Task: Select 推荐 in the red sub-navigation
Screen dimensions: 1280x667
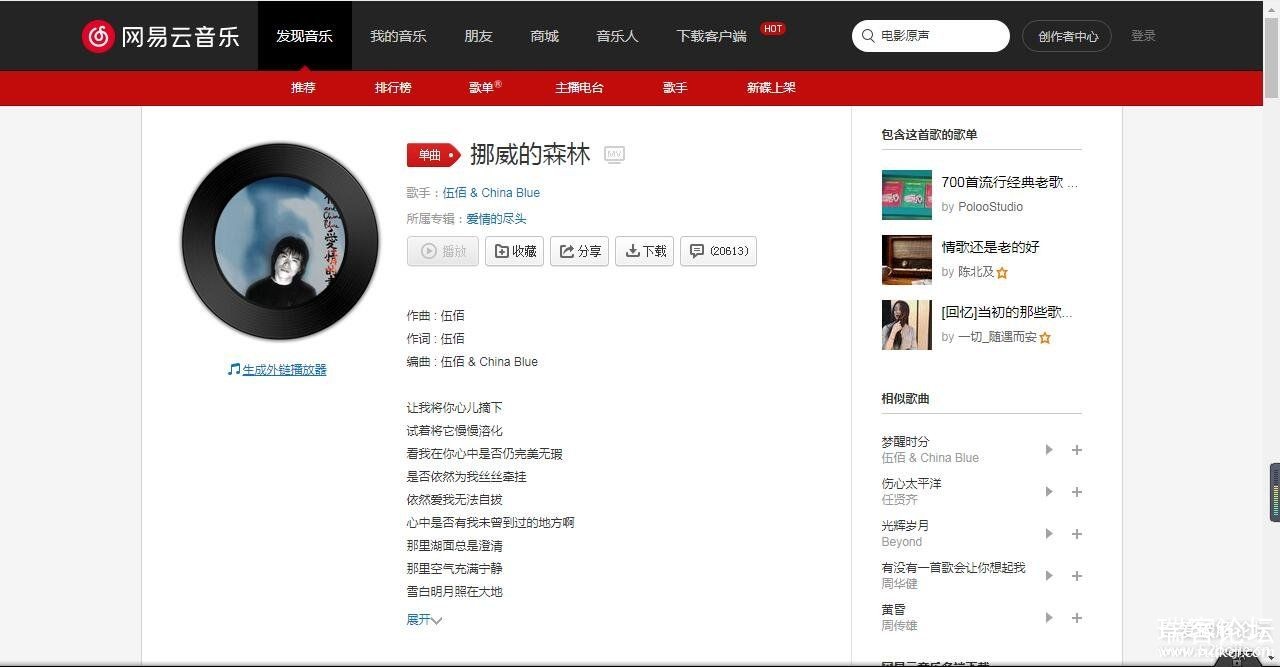Action: point(303,88)
